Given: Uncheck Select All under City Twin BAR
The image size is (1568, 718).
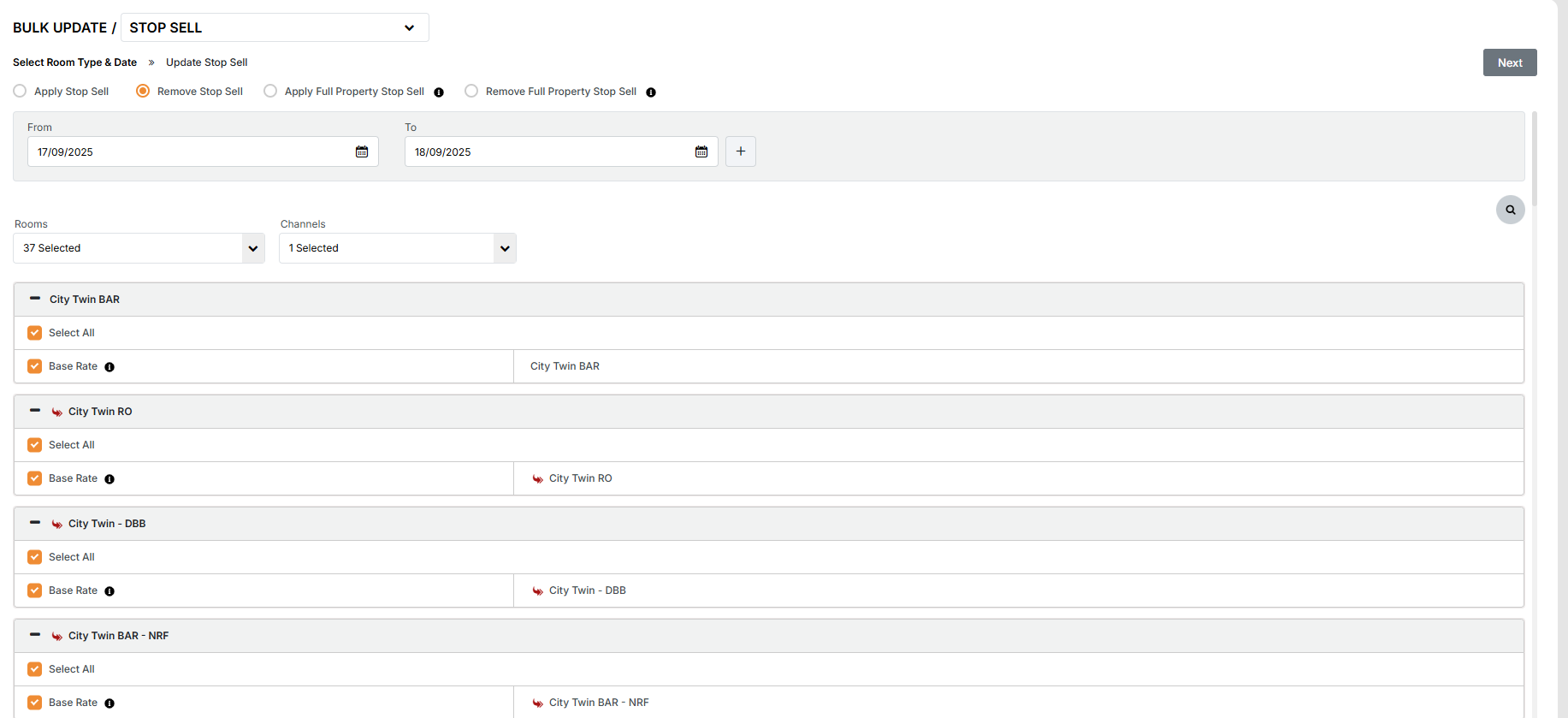Looking at the screenshot, I should click(35, 333).
